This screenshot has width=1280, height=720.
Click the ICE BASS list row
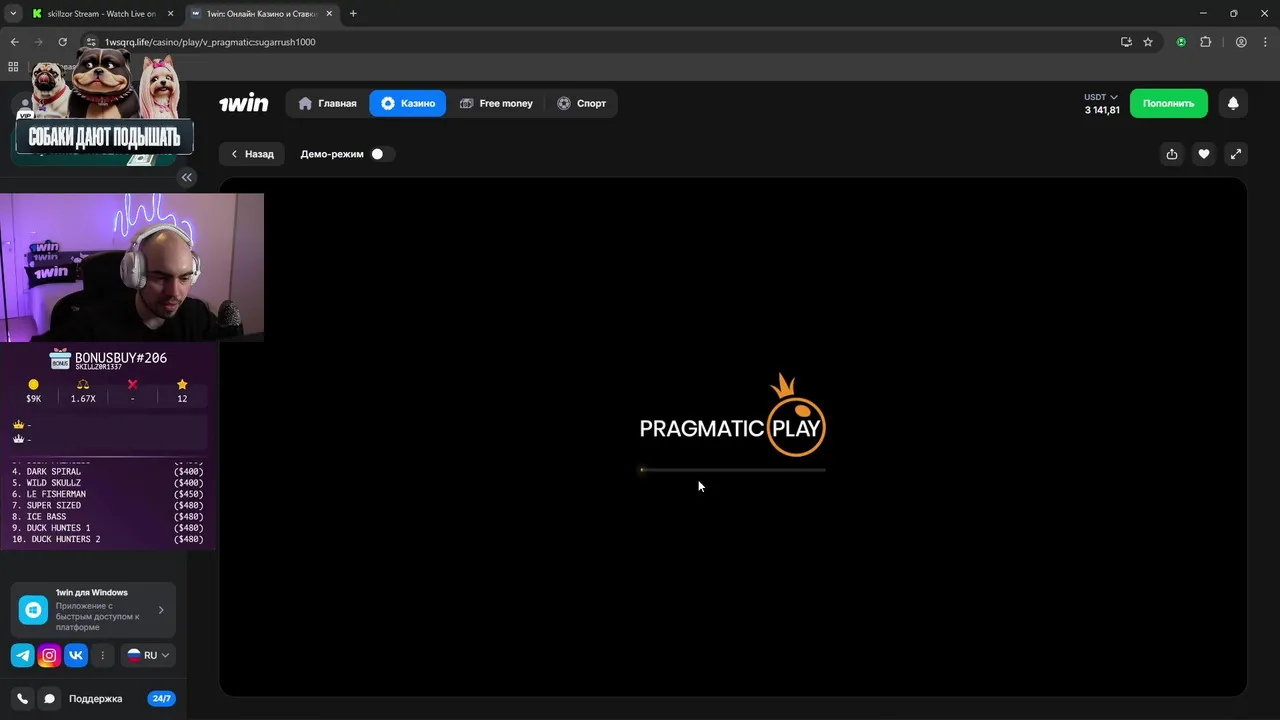coord(108,517)
